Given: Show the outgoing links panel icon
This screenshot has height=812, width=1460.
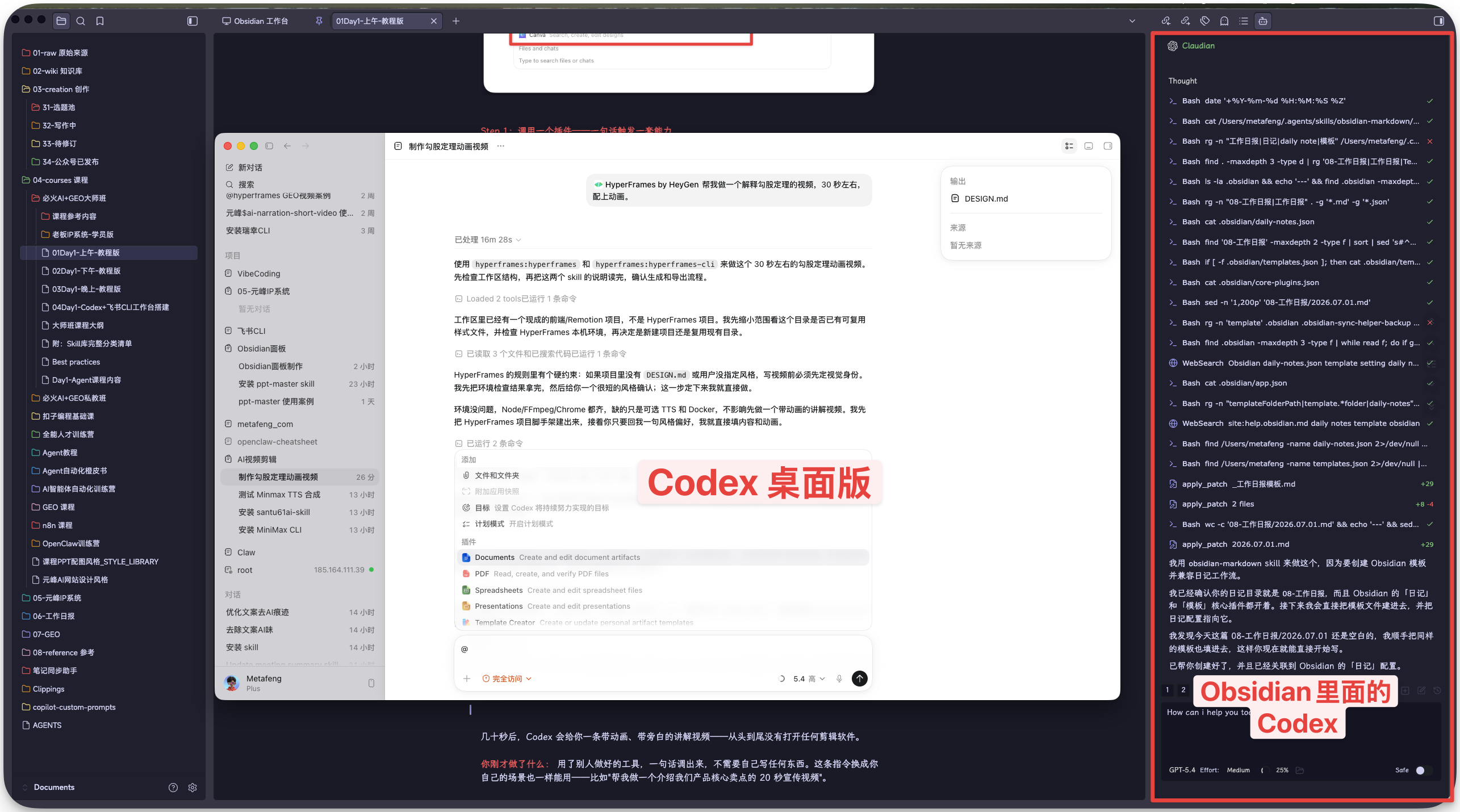Looking at the screenshot, I should [x=1185, y=21].
